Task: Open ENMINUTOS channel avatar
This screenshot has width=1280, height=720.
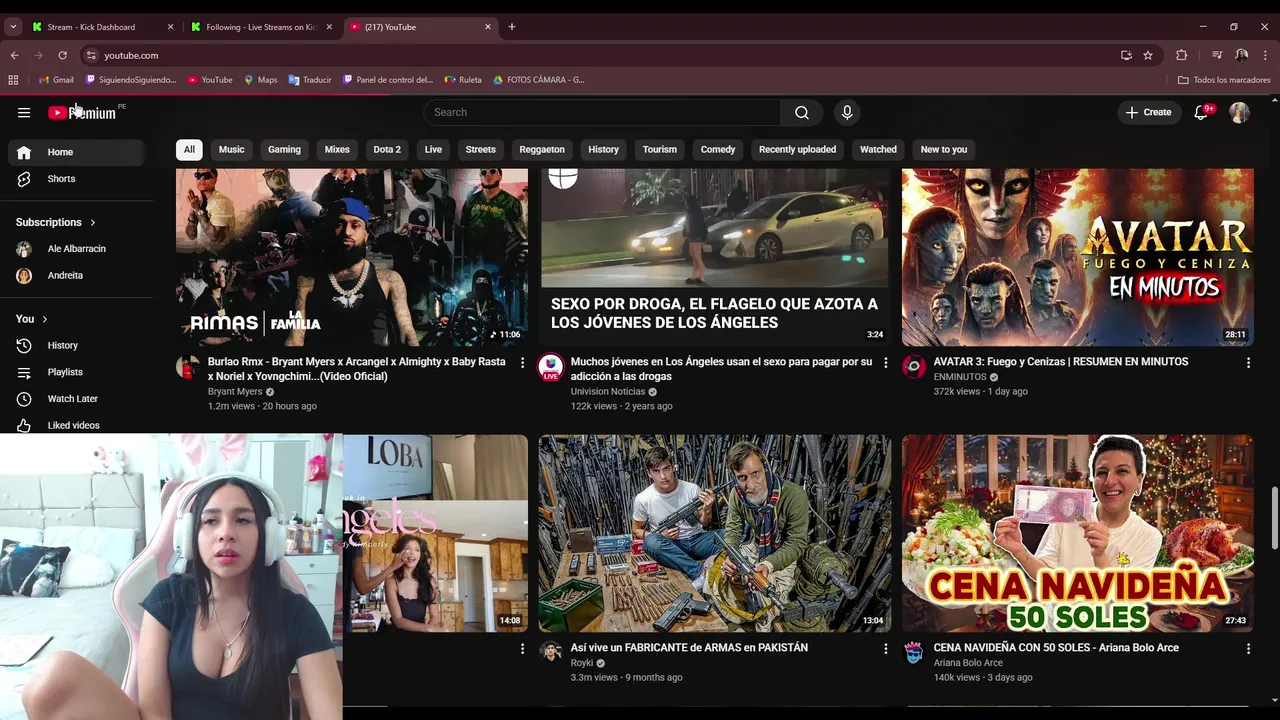Action: tap(914, 367)
